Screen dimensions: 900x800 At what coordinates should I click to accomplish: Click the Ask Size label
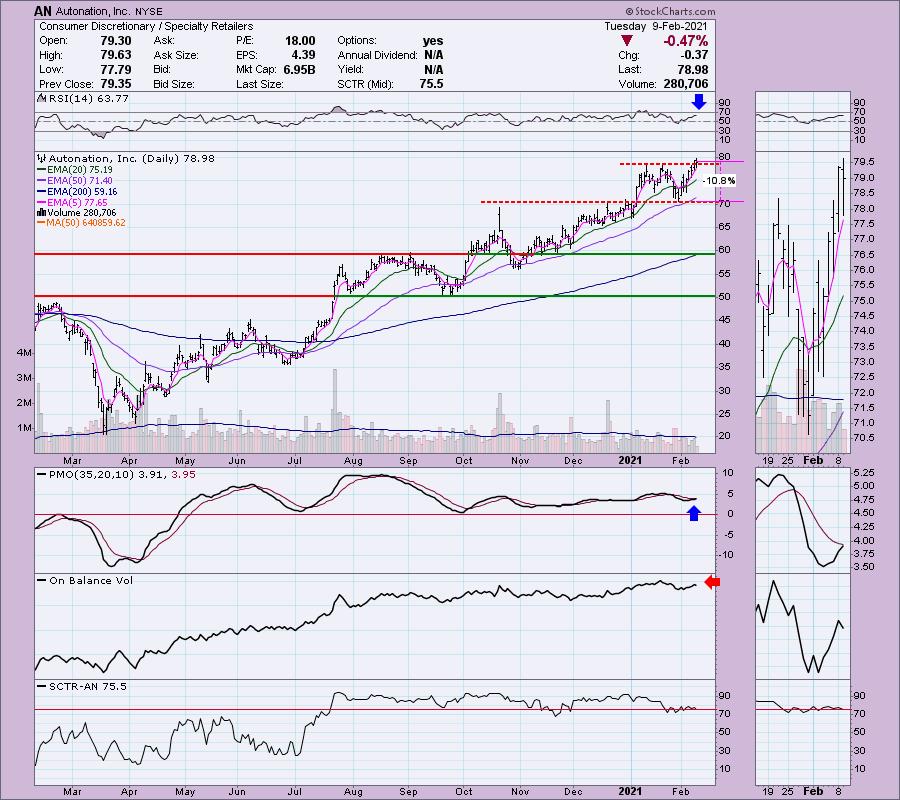pyautogui.click(x=176, y=55)
